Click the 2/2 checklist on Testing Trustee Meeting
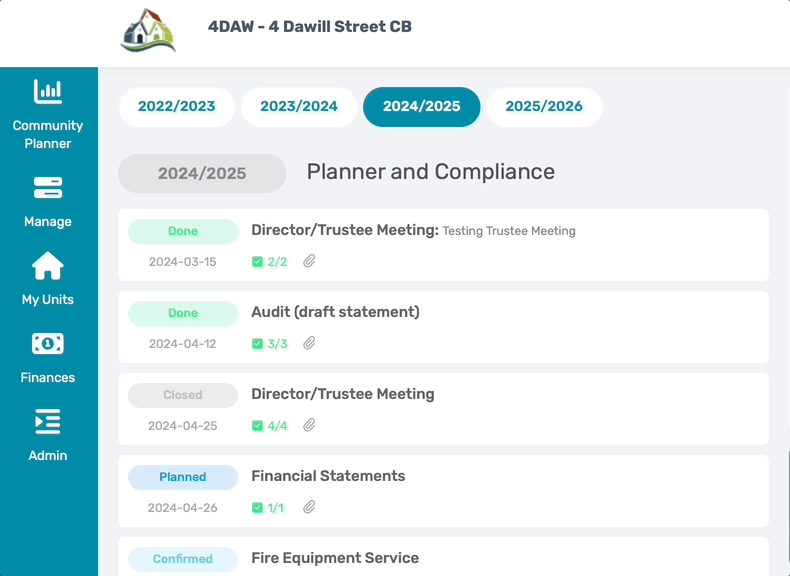Image resolution: width=790 pixels, height=576 pixels. click(x=270, y=262)
